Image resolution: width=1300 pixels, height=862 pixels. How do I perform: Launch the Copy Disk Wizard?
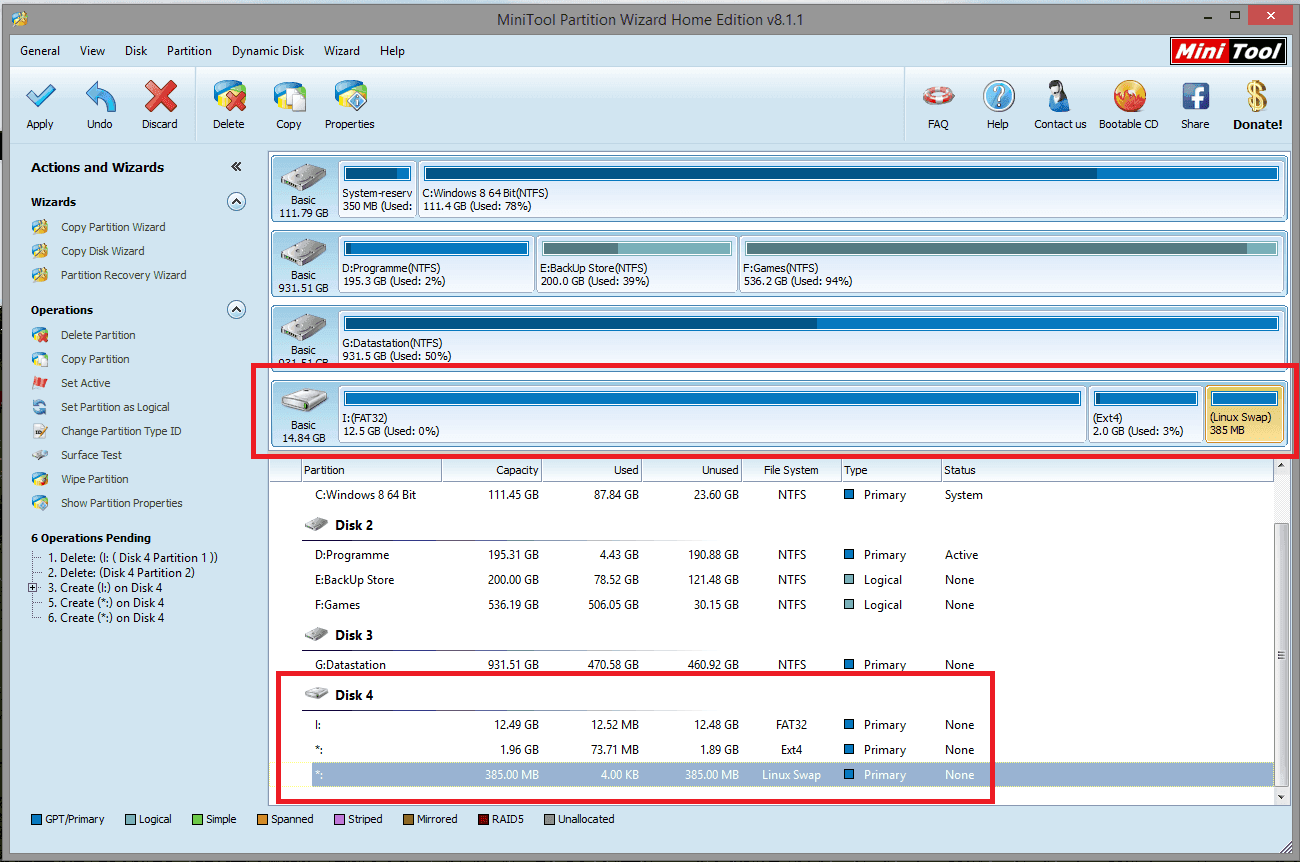click(x=102, y=251)
